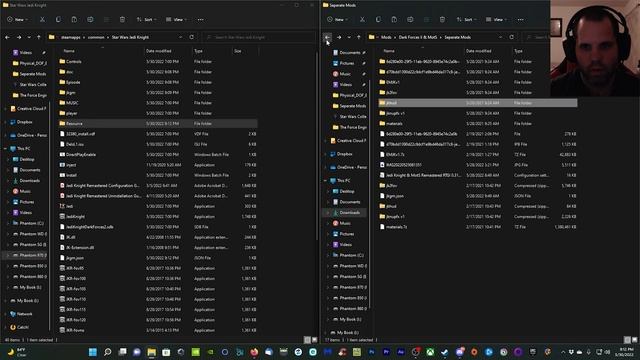This screenshot has height=360, width=640.
Task: Click Copy icon in Separate Mods window
Action: point(378,20)
